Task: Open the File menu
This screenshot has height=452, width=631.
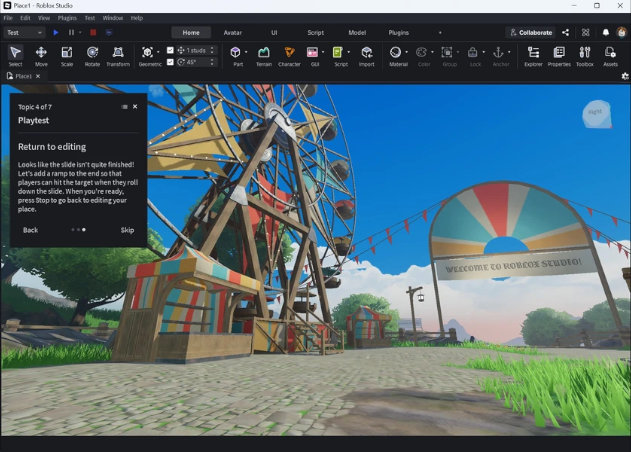Action: point(8,18)
